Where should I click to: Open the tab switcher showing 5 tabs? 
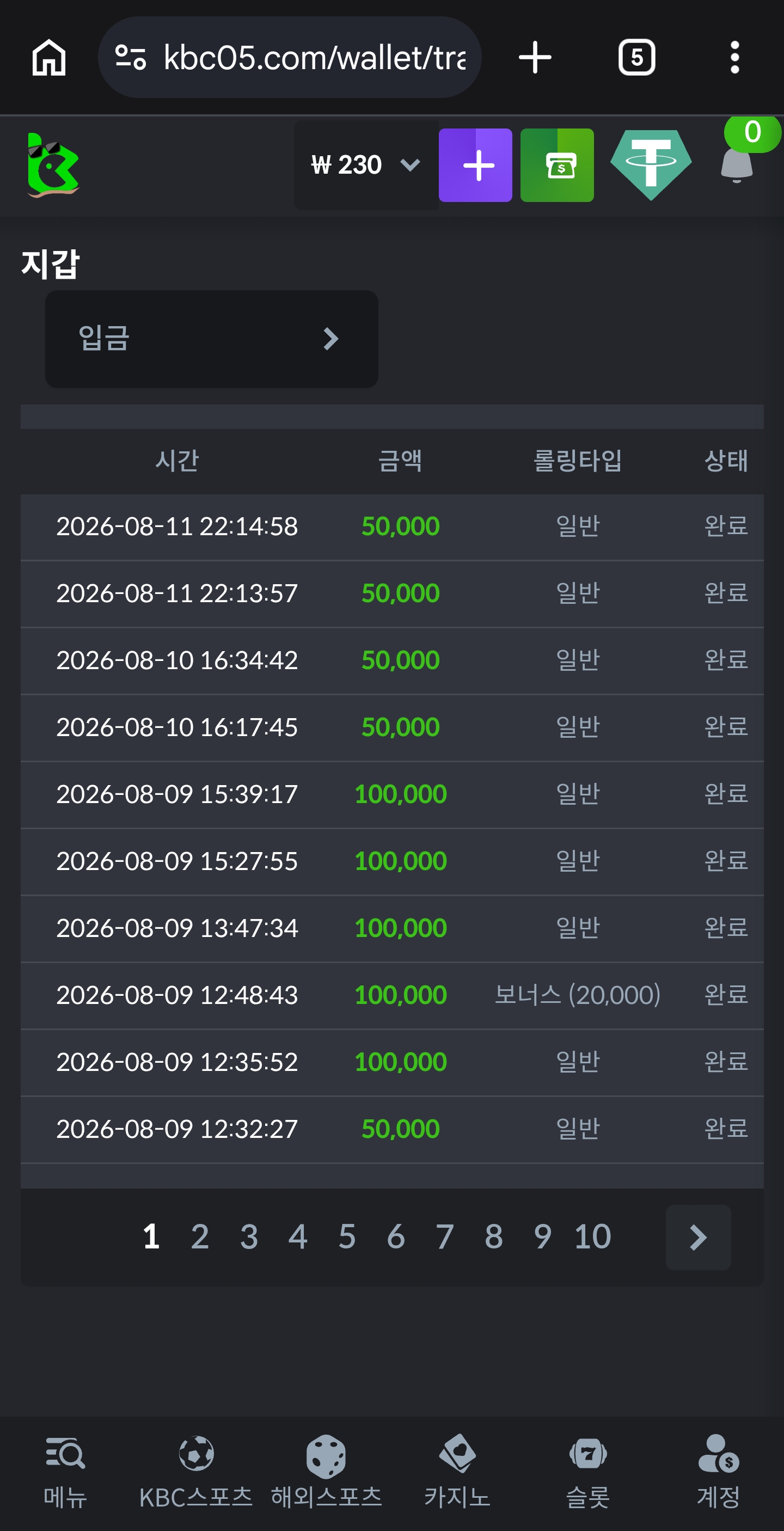(636, 58)
